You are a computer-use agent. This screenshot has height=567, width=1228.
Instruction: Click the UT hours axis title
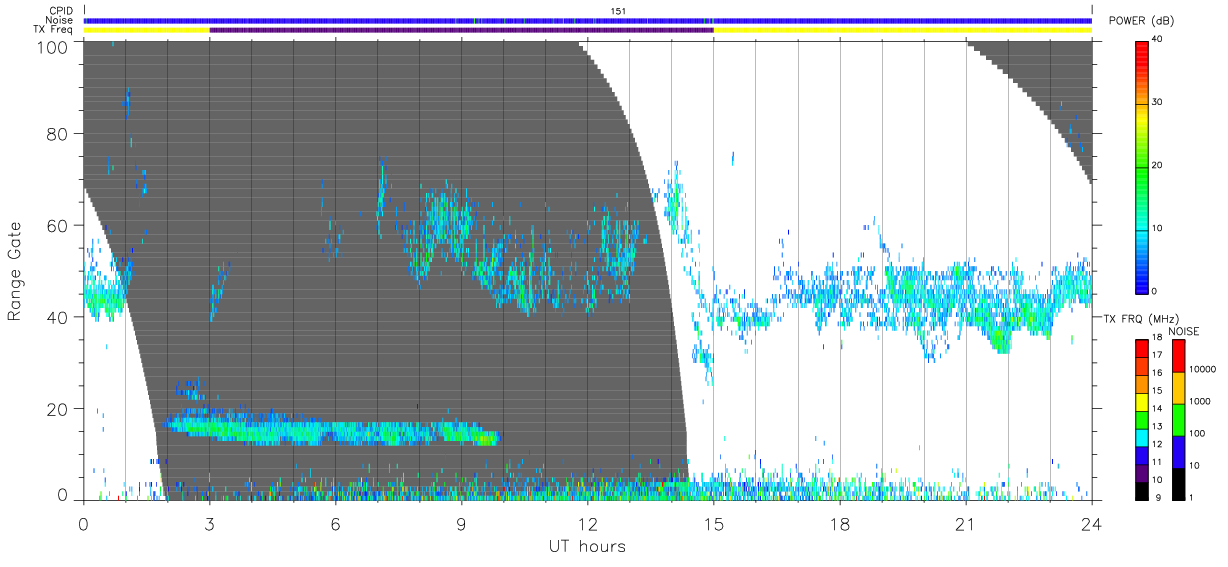click(x=587, y=546)
